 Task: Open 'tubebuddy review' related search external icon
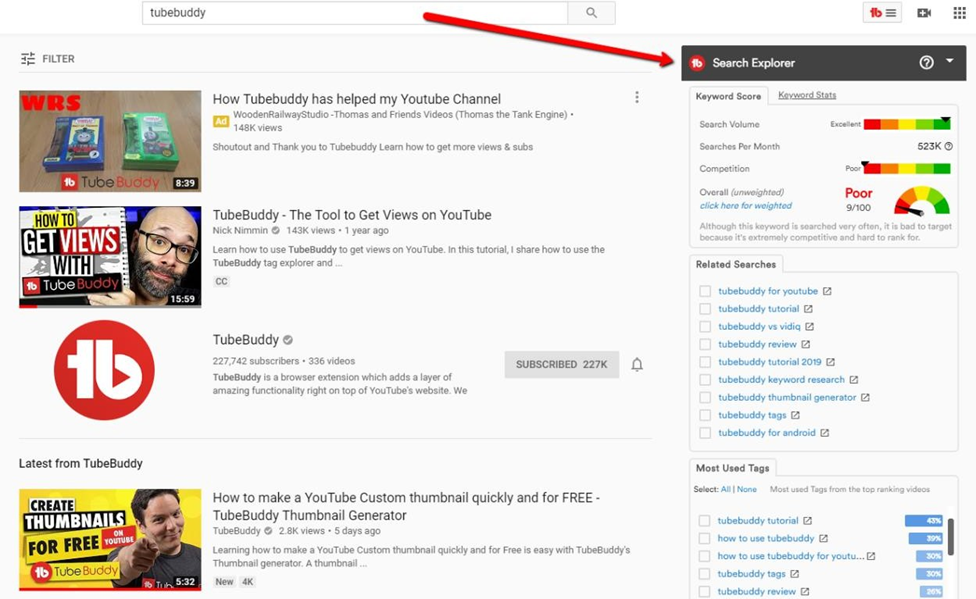coord(805,344)
